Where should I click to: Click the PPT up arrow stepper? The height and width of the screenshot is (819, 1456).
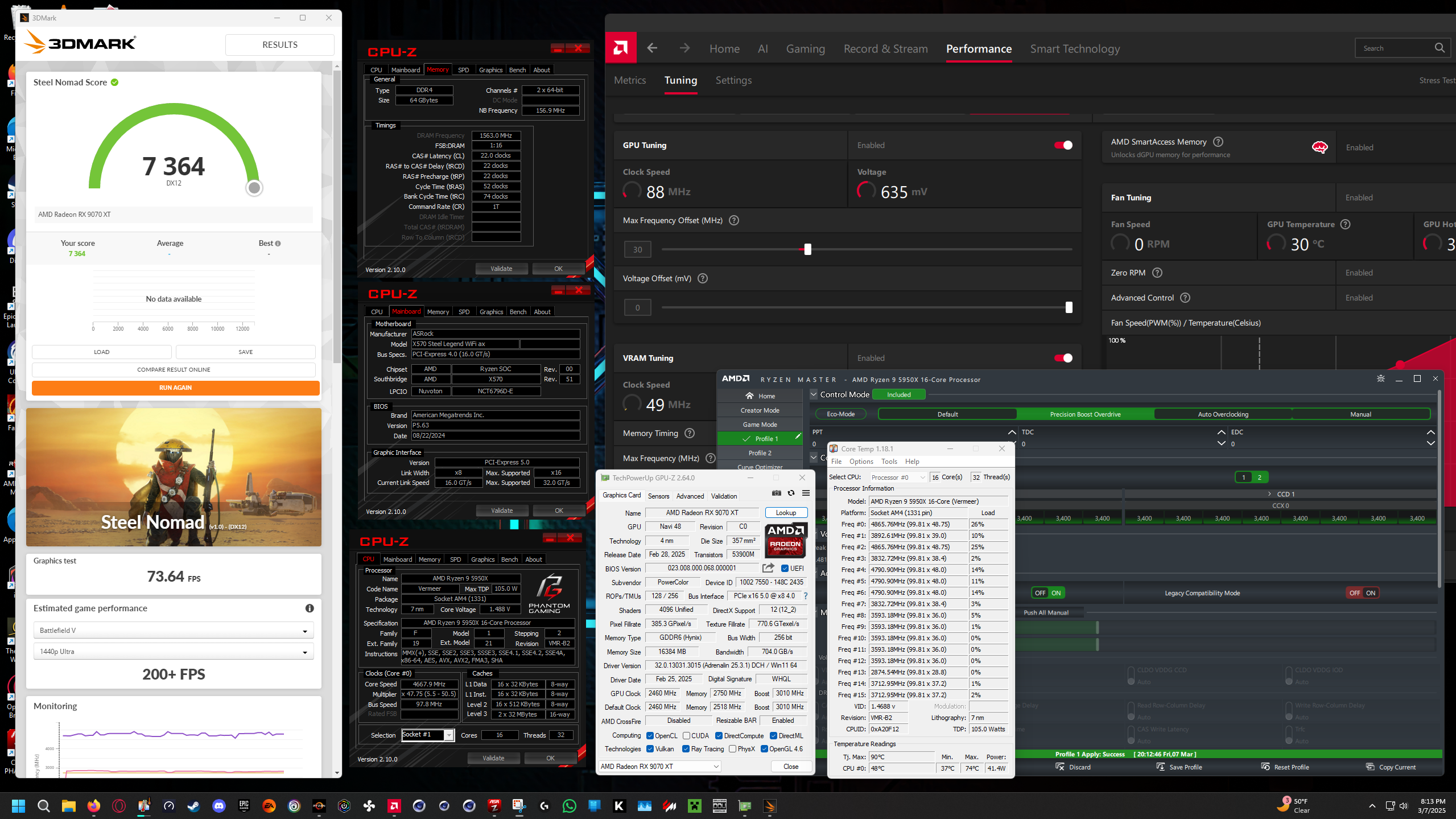1012,432
